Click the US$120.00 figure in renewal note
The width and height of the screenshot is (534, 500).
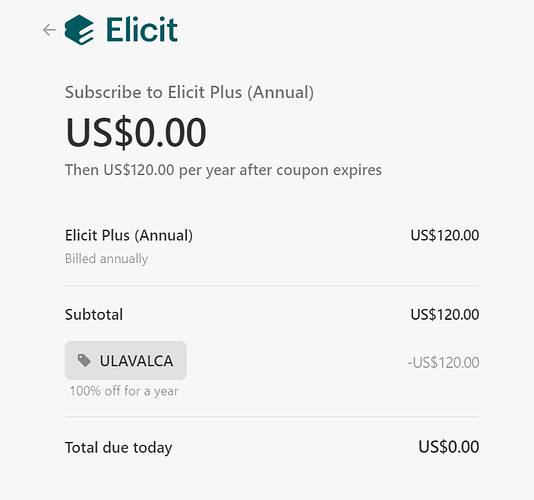(139, 170)
